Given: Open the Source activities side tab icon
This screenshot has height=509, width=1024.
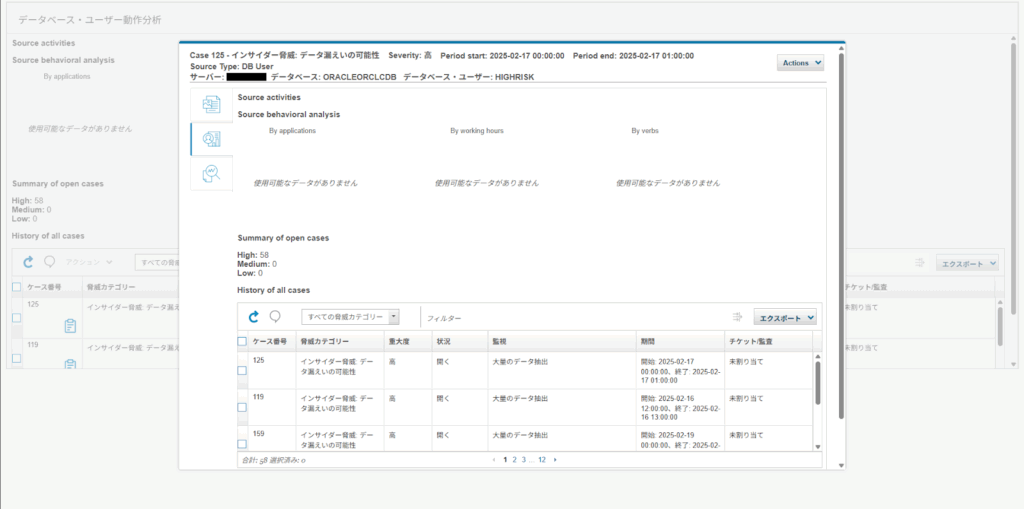Looking at the screenshot, I should (x=212, y=105).
